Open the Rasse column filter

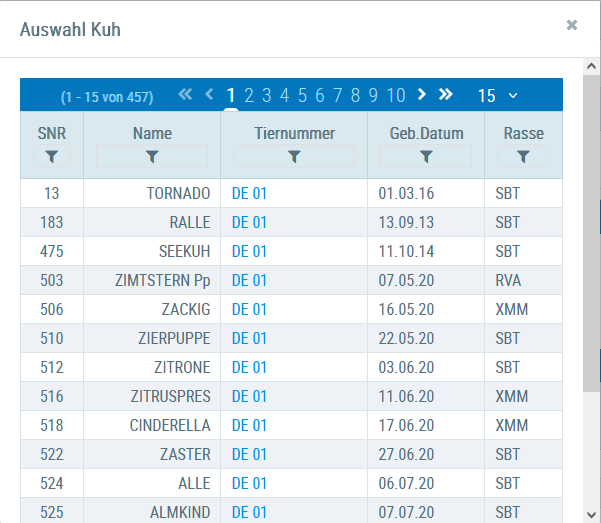pyautogui.click(x=523, y=157)
